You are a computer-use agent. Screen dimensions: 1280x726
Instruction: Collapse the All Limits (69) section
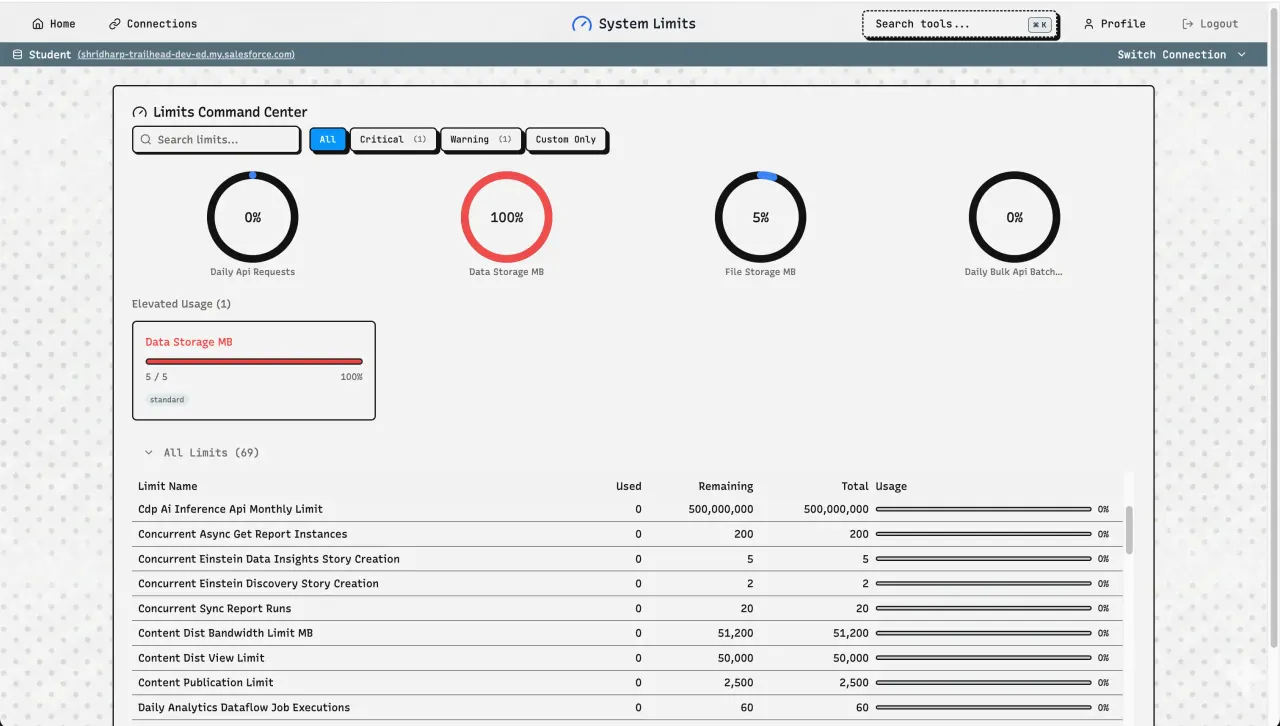200,453
